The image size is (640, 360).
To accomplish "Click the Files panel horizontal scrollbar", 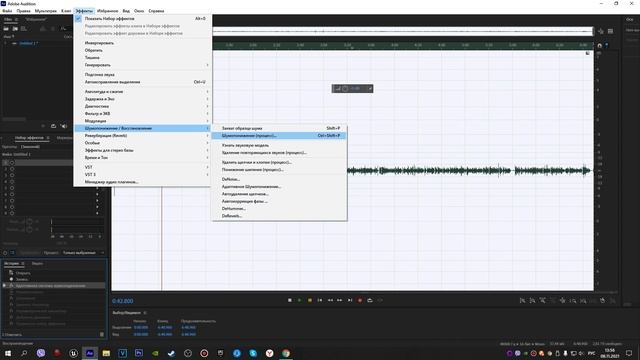I will (x=14, y=119).
